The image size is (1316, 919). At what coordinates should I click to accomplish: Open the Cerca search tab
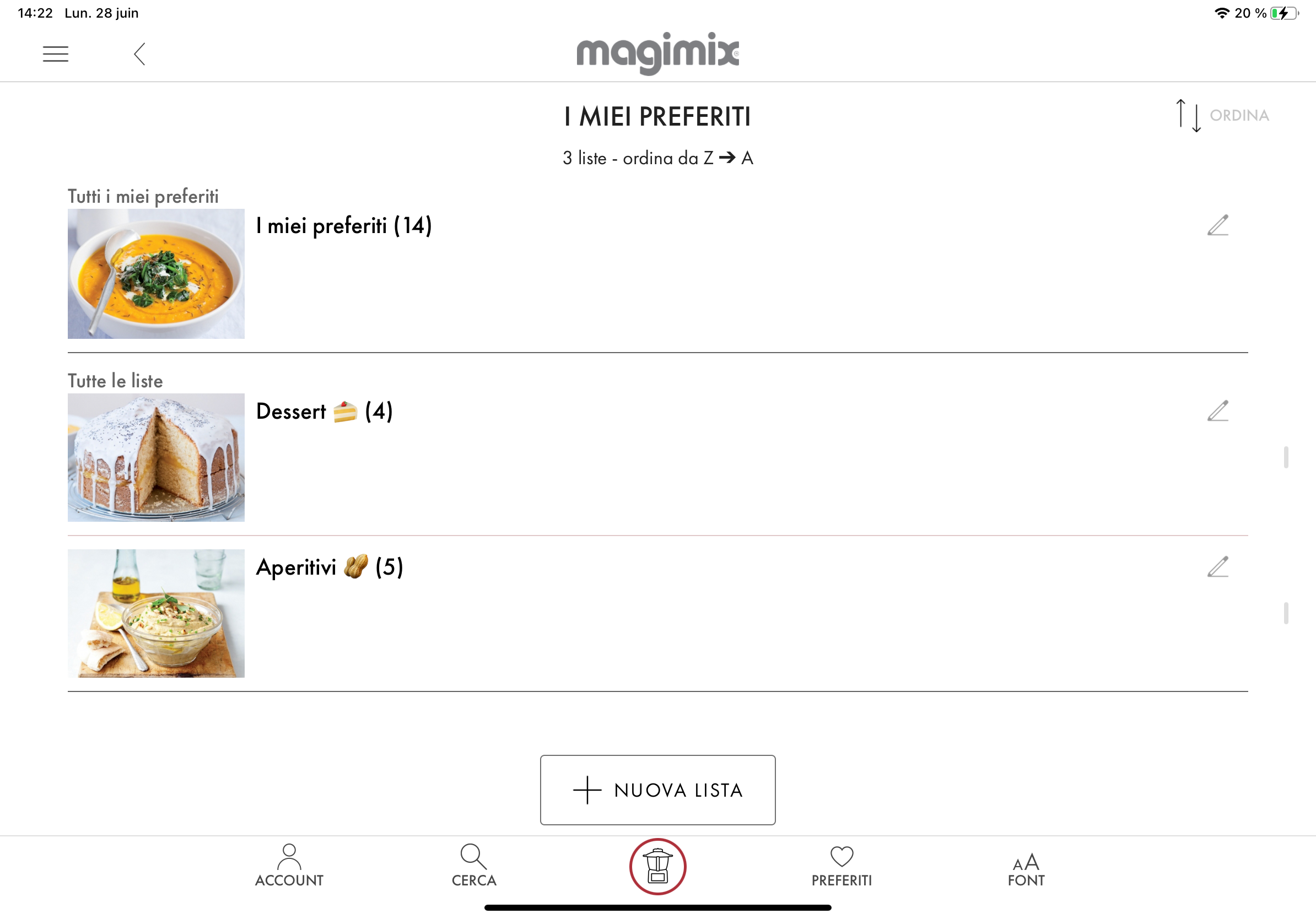[x=473, y=866]
